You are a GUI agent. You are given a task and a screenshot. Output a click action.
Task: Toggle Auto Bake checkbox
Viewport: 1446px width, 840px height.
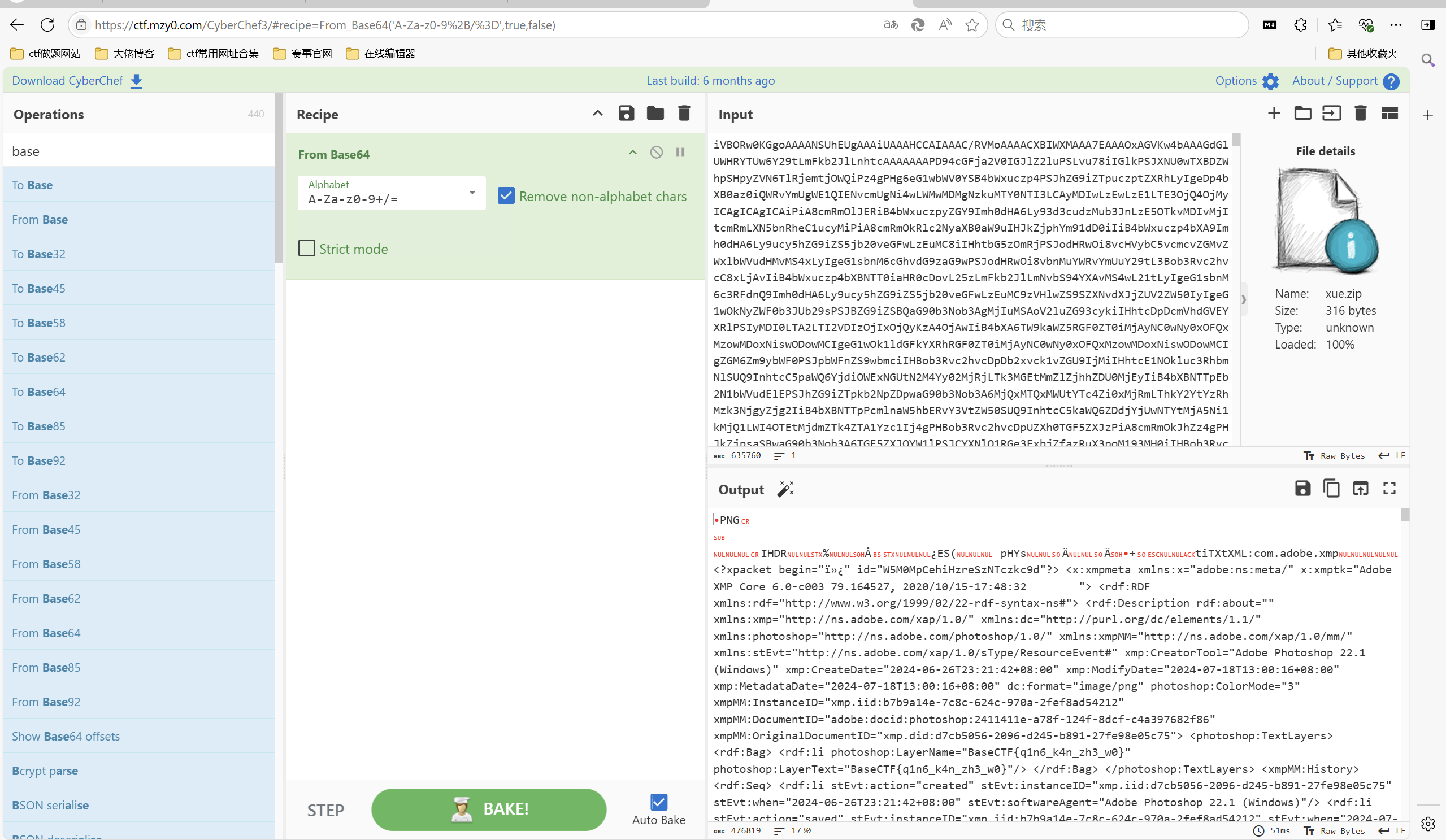[658, 802]
